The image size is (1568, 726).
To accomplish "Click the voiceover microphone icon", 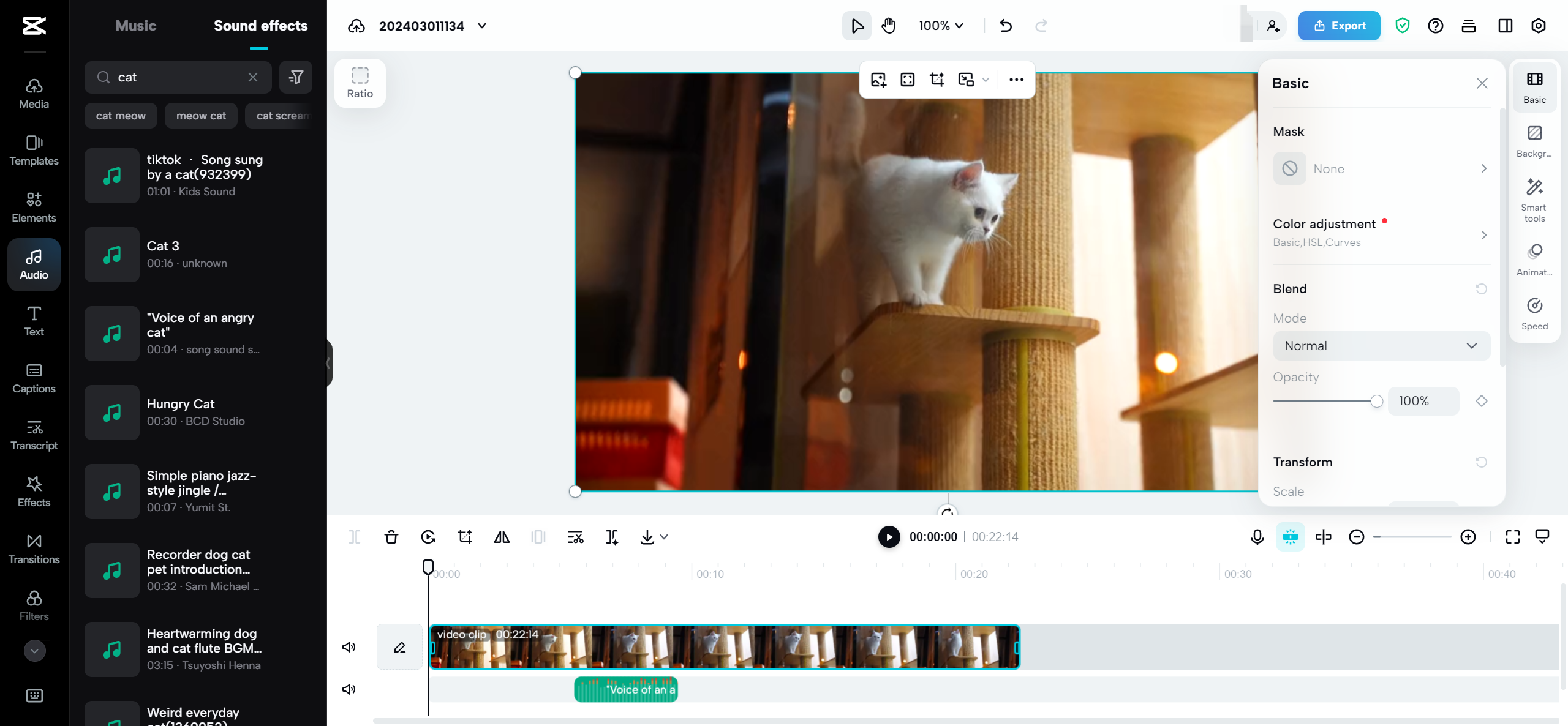I will click(x=1257, y=537).
